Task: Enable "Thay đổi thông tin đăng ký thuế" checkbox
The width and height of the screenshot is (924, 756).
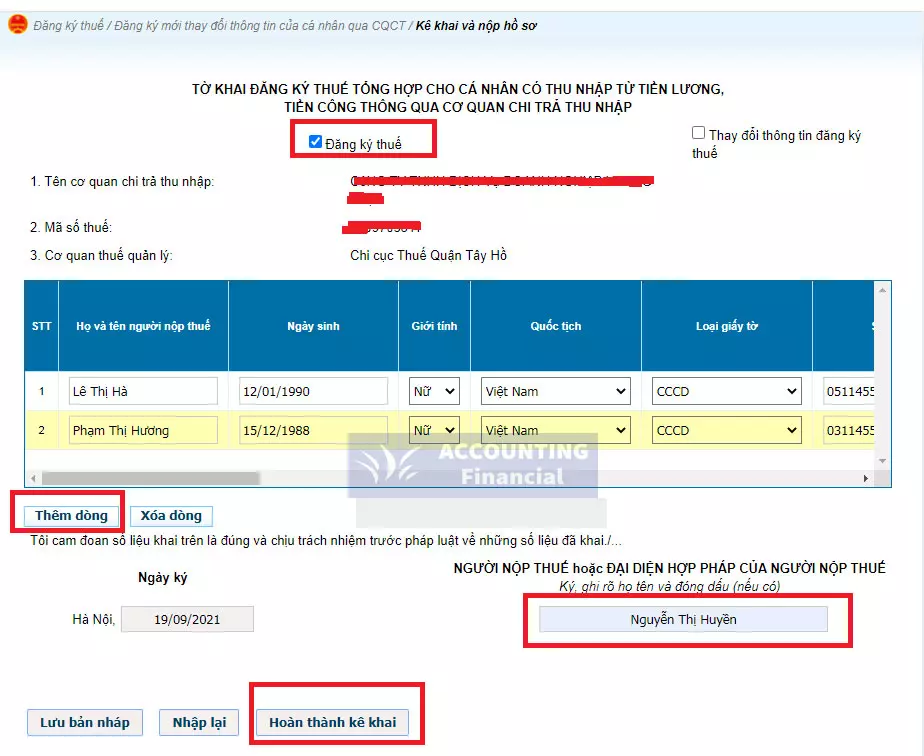Action: tap(698, 133)
